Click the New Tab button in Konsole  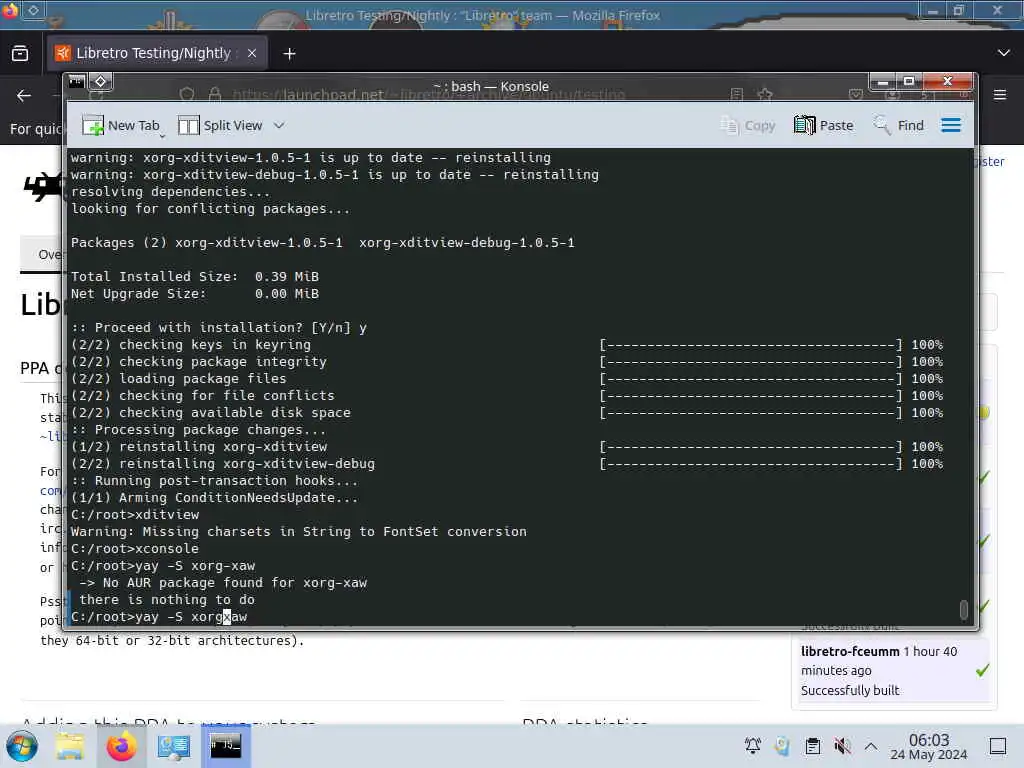coord(121,125)
